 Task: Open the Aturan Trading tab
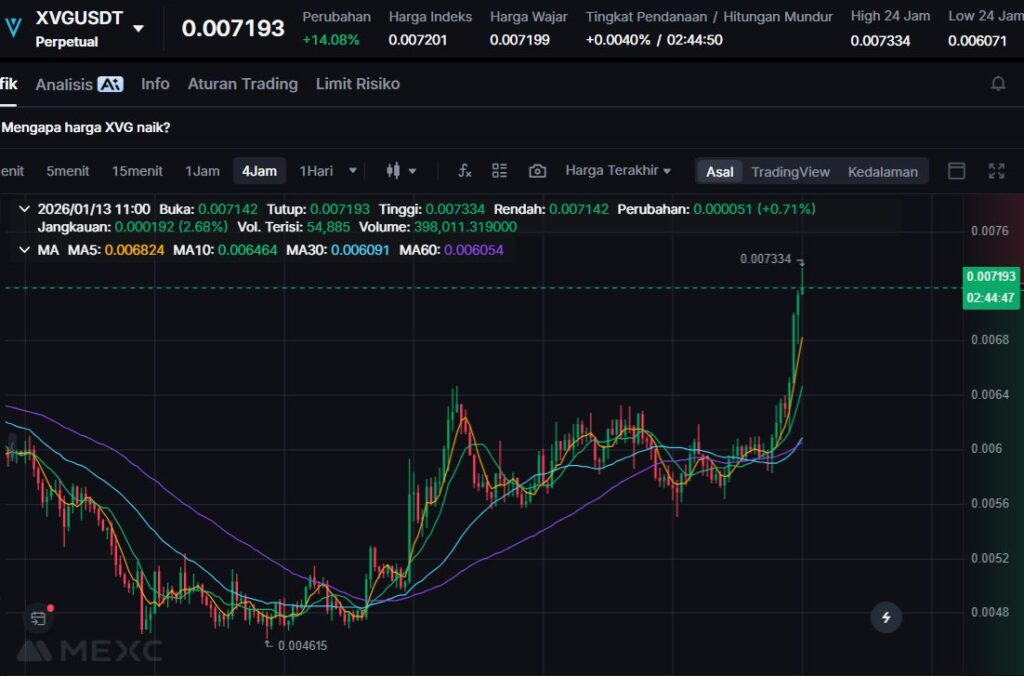[243, 84]
